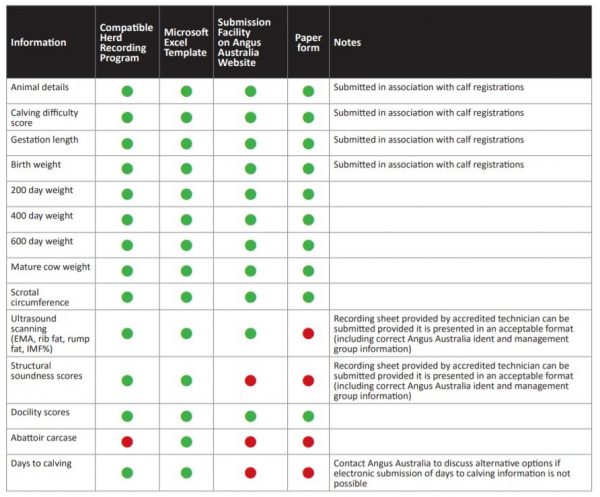
Task: Click the Notes column header
Action: click(x=351, y=43)
